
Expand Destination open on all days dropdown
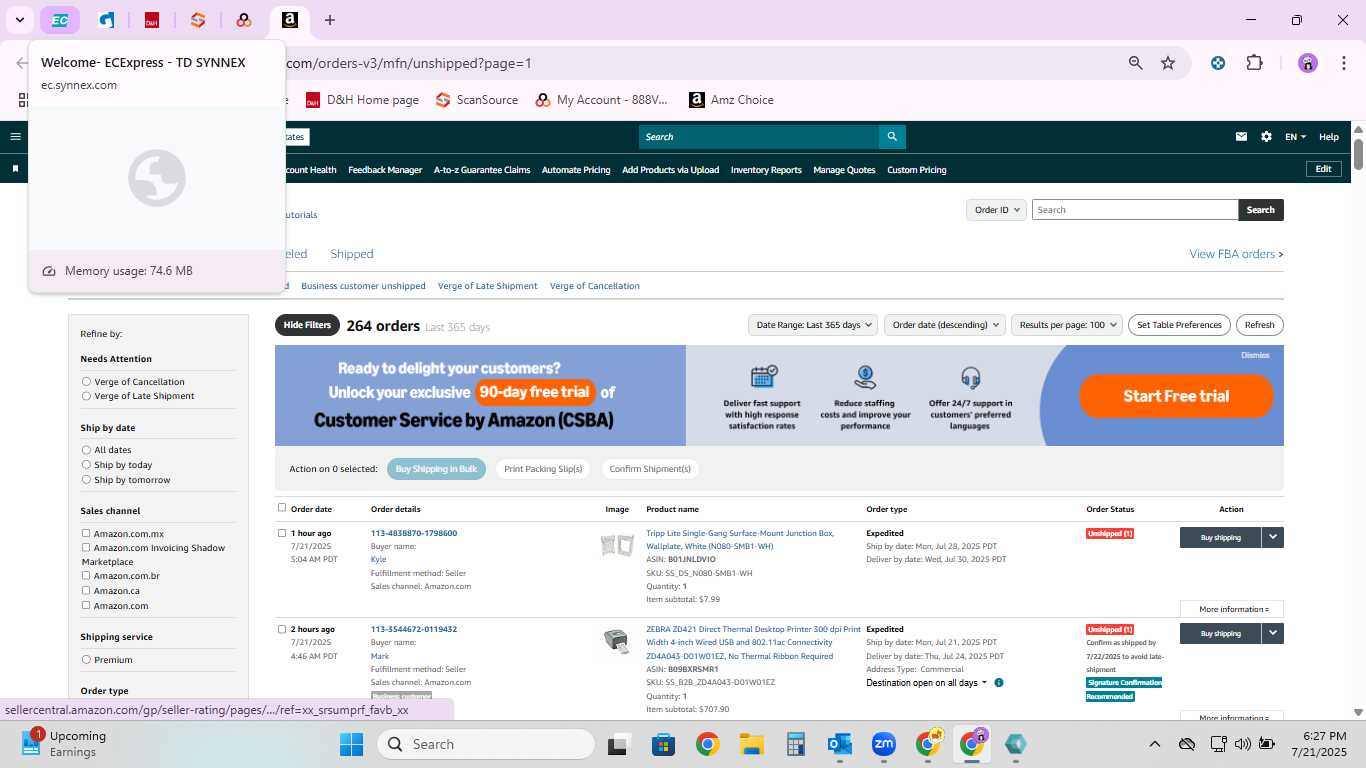click(x=926, y=683)
